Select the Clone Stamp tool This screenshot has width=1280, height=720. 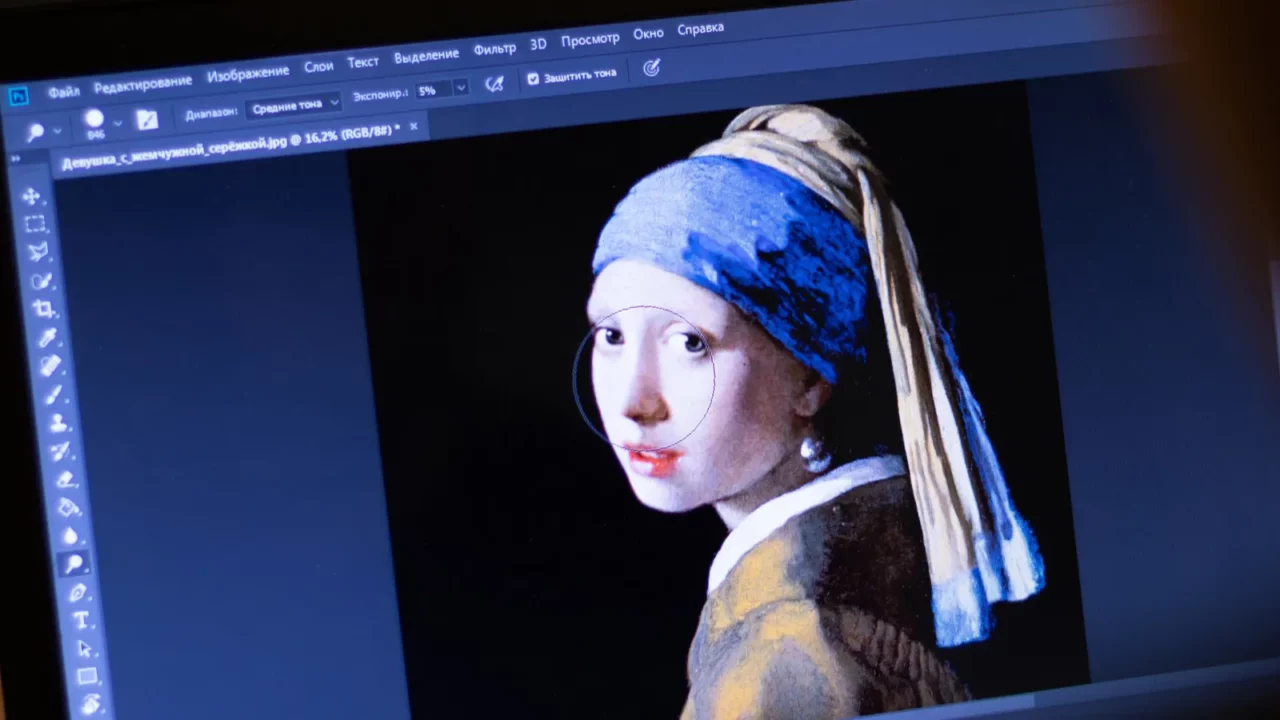pos(58,423)
